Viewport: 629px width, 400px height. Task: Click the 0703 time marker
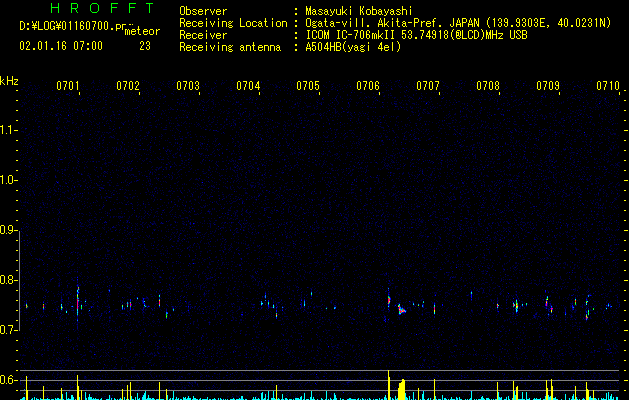188,85
